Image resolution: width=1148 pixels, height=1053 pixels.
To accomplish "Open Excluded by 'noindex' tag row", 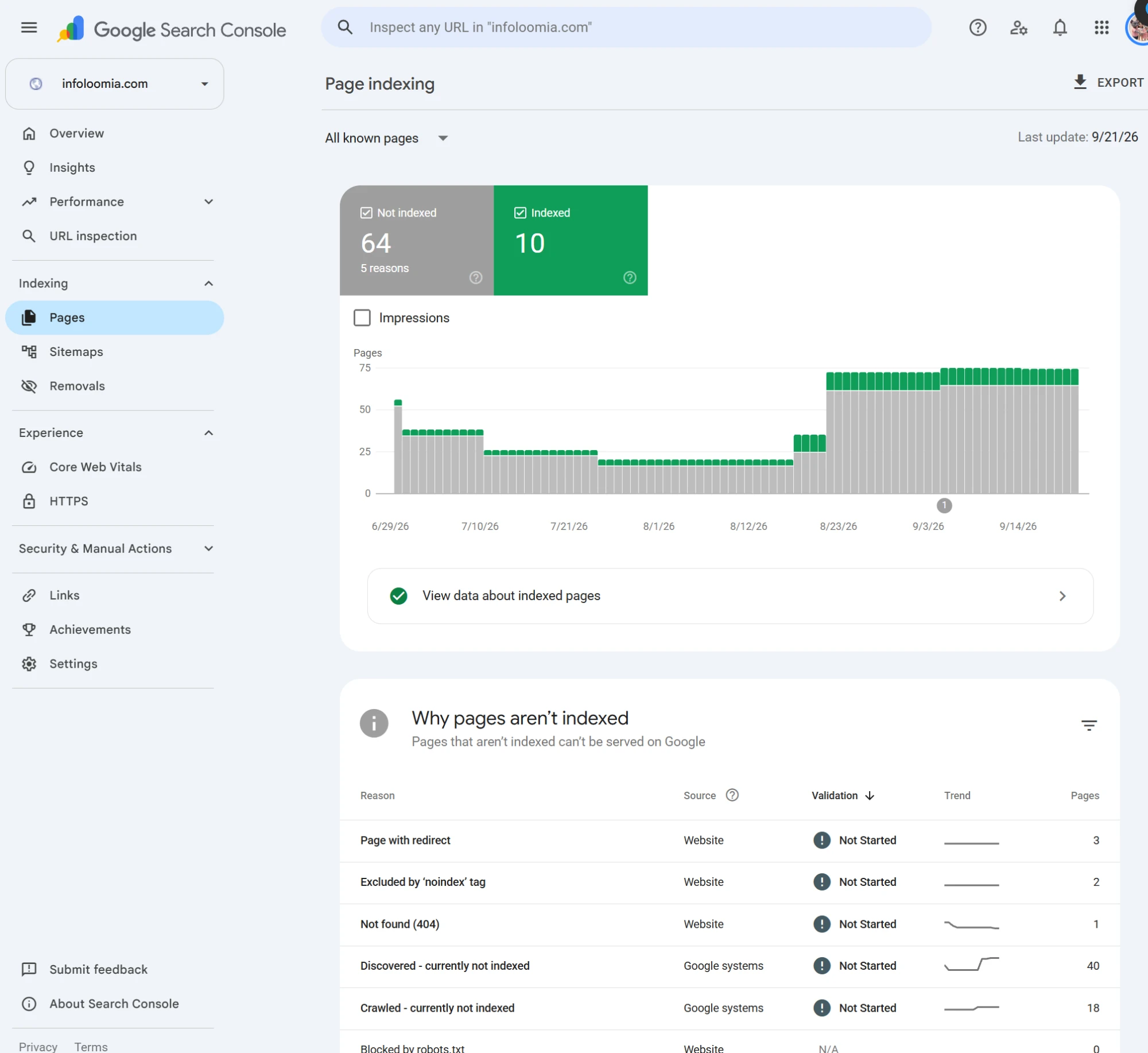I will (730, 882).
